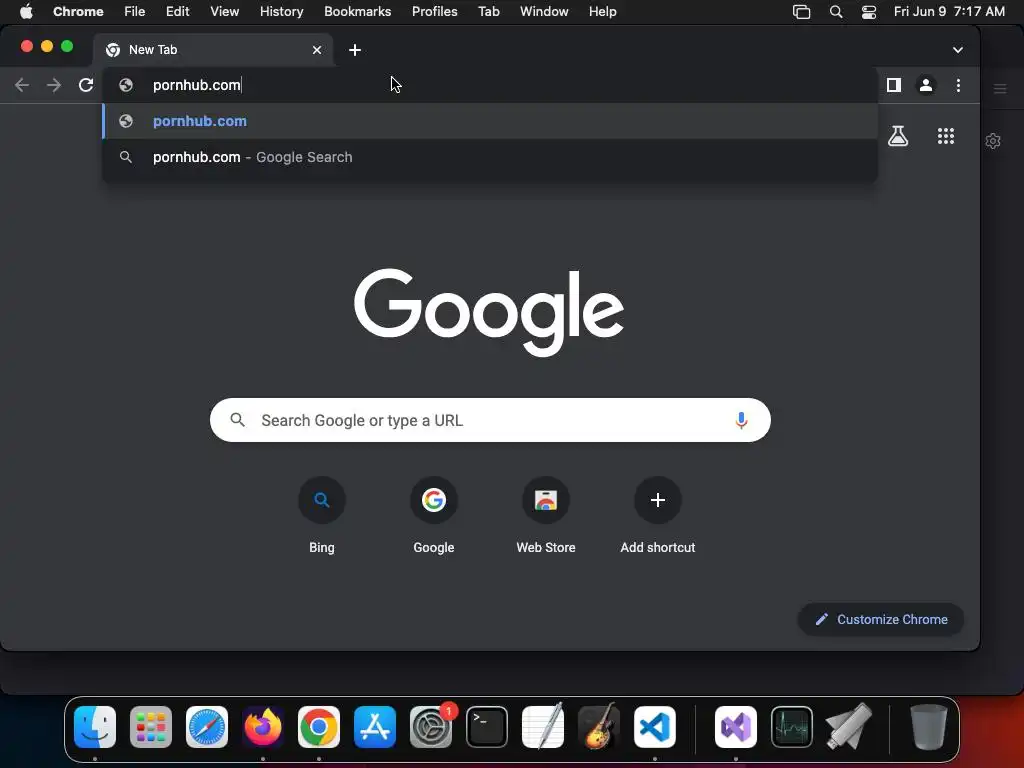Expand the tab search chevron
This screenshot has width=1024, height=768.
pyautogui.click(x=957, y=50)
